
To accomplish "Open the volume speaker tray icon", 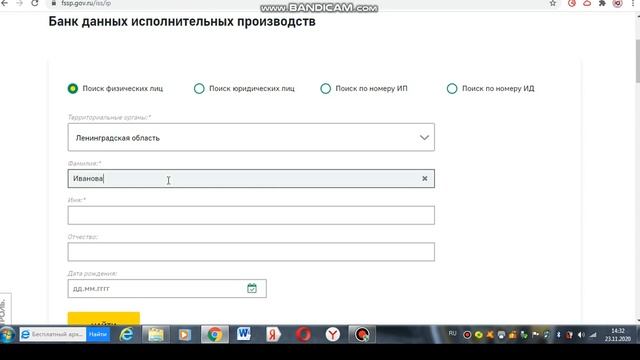I will (581, 335).
